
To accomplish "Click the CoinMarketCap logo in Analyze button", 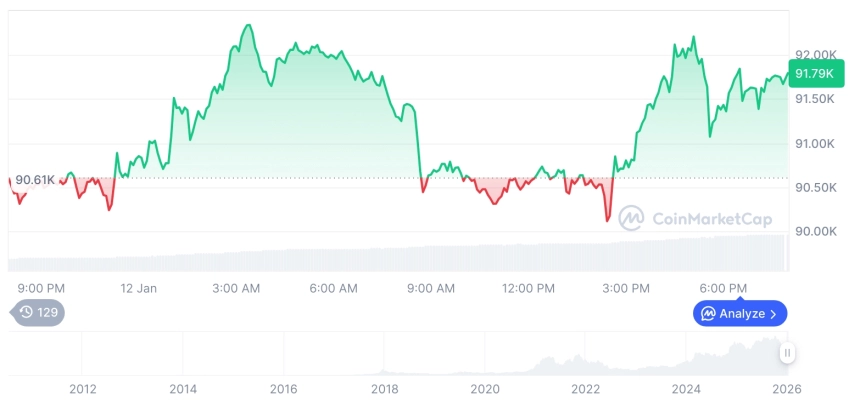I will click(708, 314).
